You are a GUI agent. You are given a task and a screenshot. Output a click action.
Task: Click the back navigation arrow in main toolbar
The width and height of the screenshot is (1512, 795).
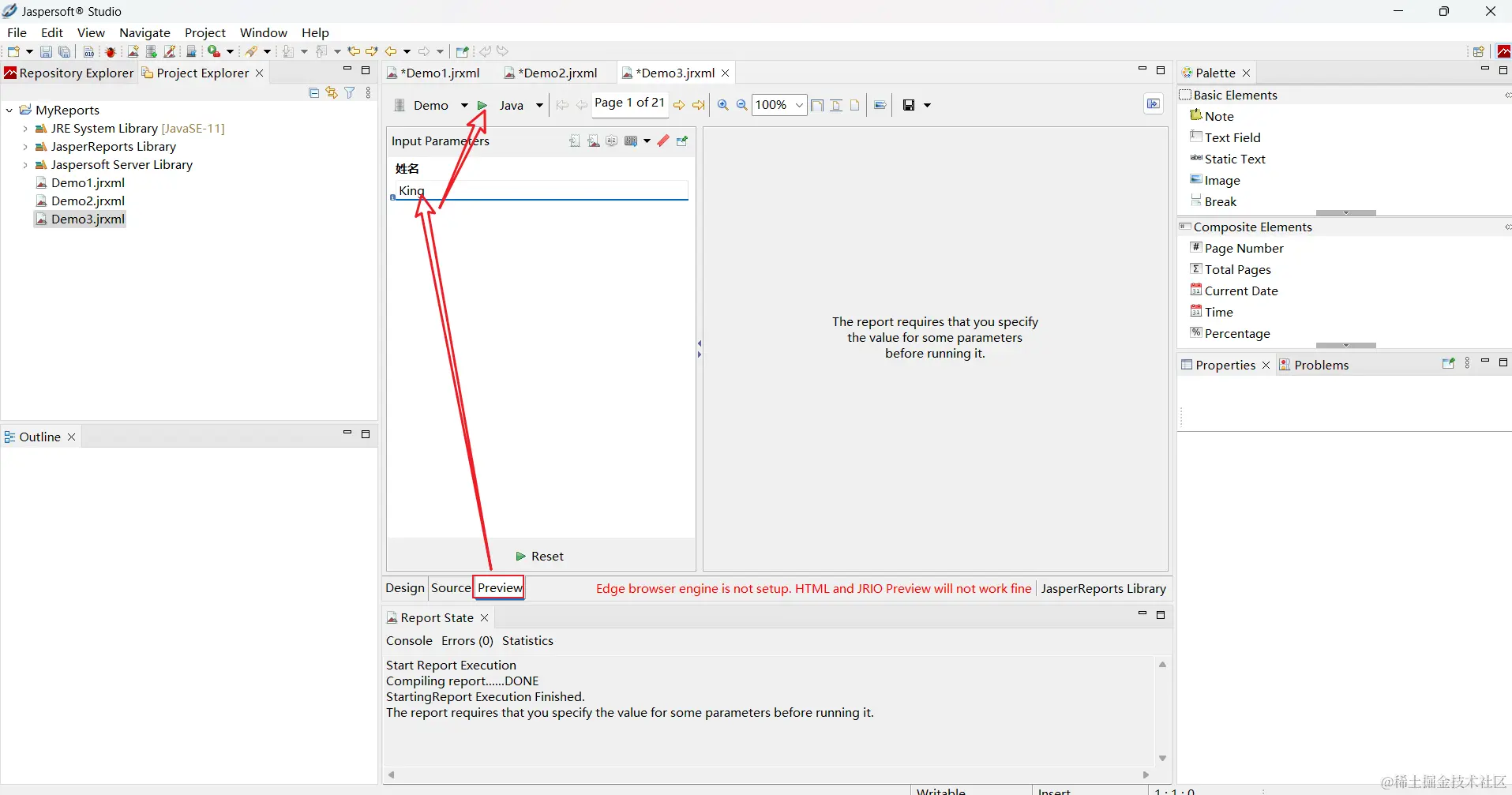point(391,51)
